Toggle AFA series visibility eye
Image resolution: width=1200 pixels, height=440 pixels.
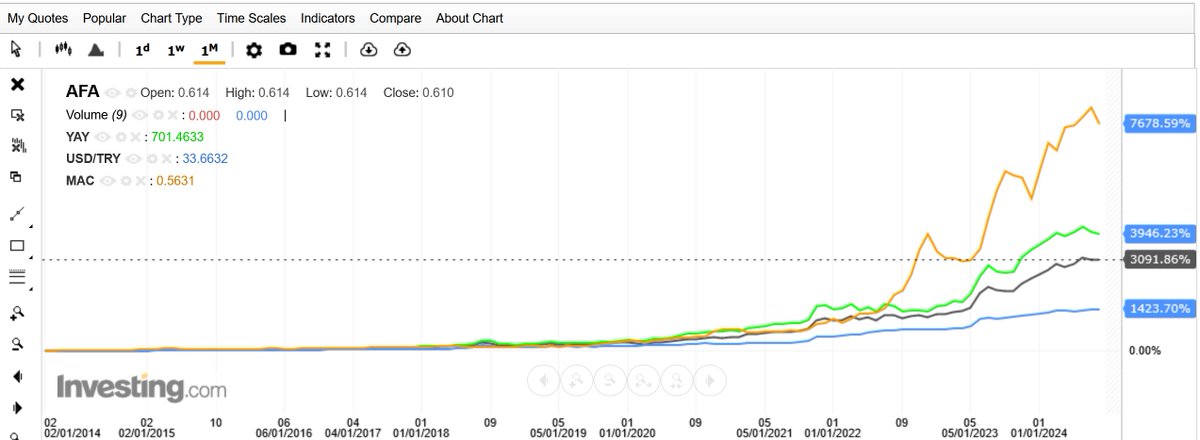[x=112, y=92]
